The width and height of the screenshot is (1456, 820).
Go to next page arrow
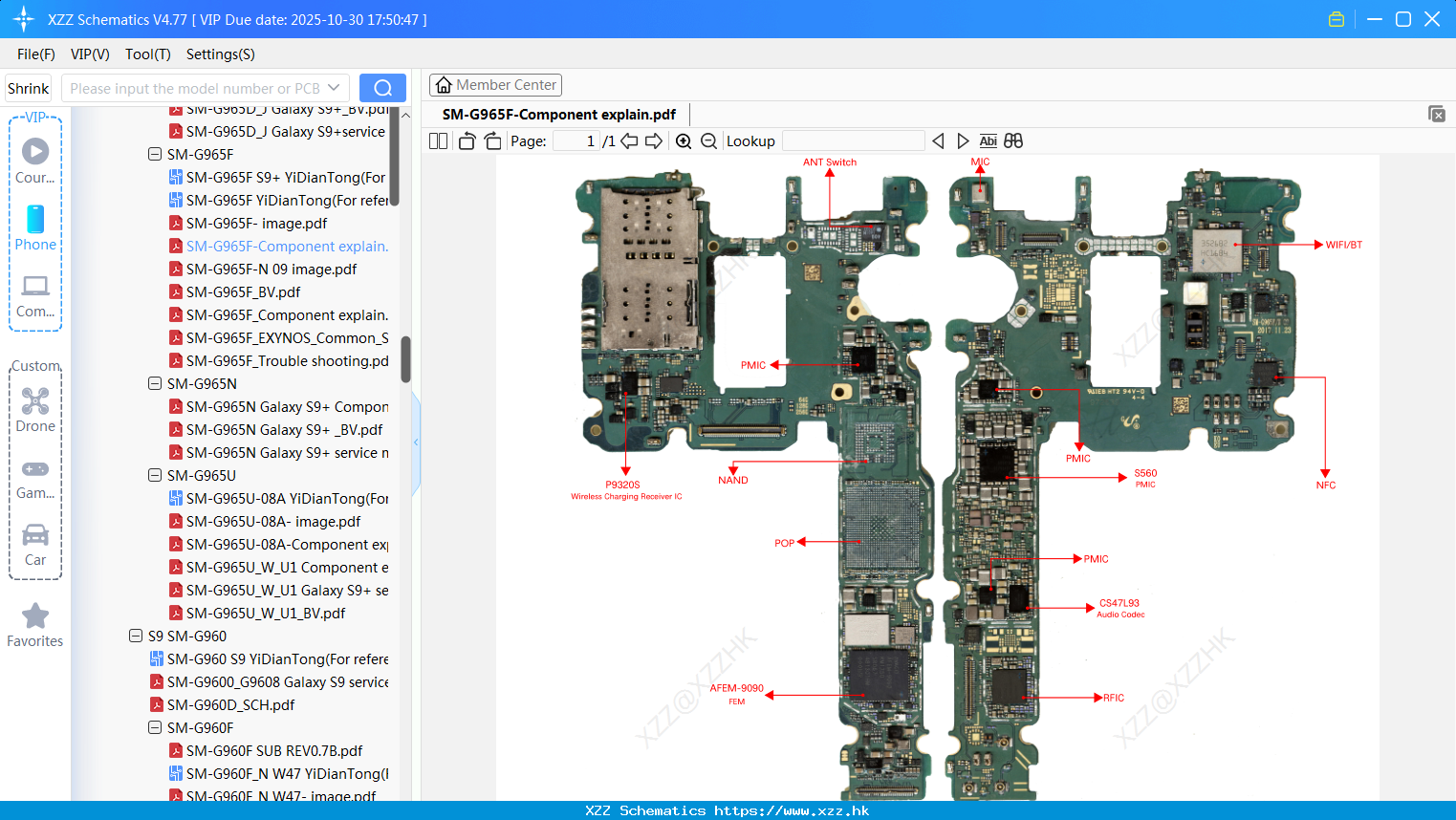coord(654,141)
